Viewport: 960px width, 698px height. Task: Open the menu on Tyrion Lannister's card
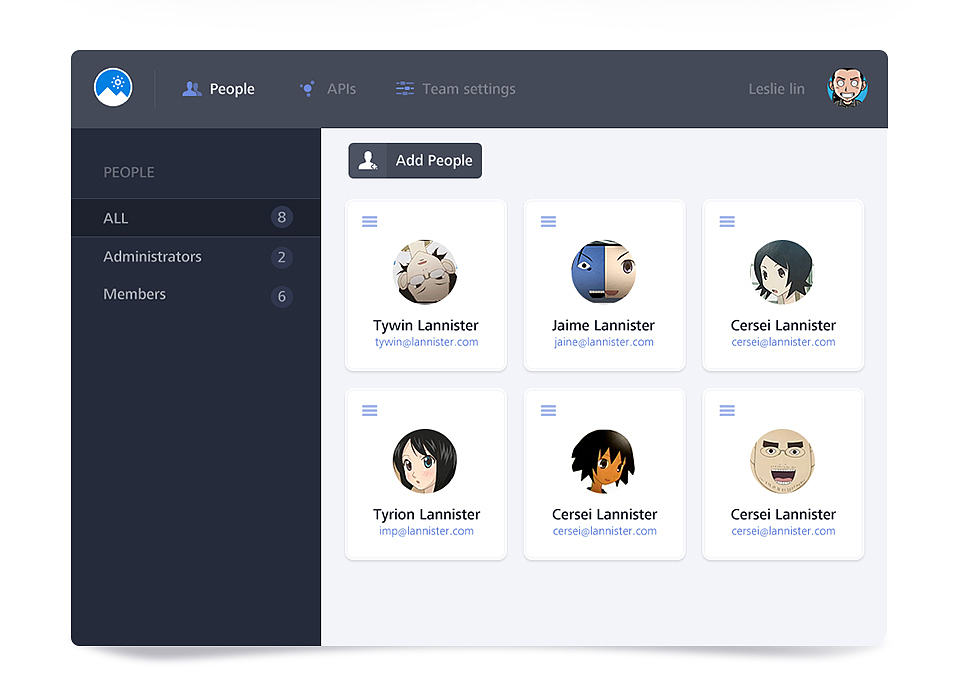point(370,410)
